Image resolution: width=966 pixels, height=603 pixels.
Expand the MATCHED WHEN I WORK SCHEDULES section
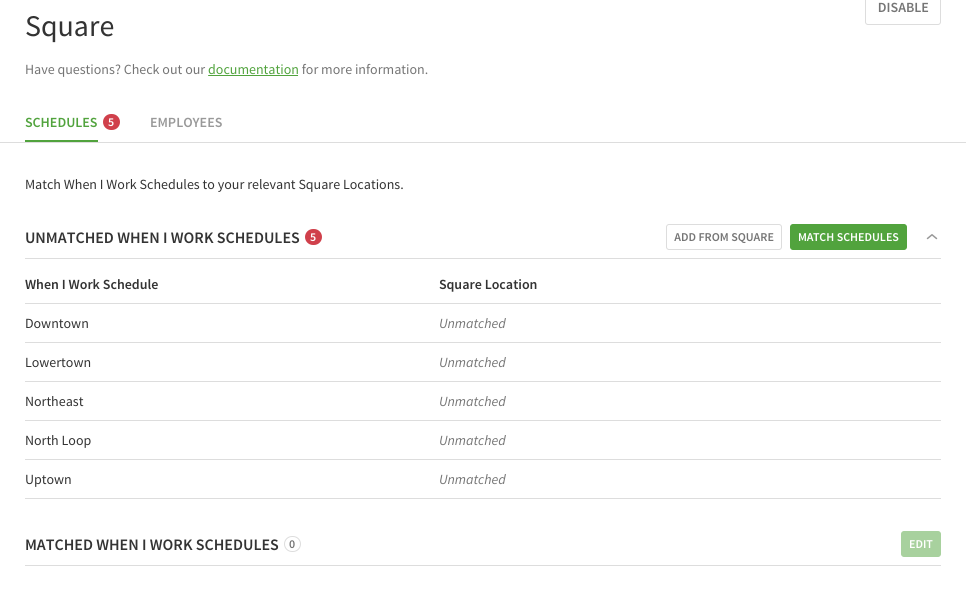click(152, 544)
